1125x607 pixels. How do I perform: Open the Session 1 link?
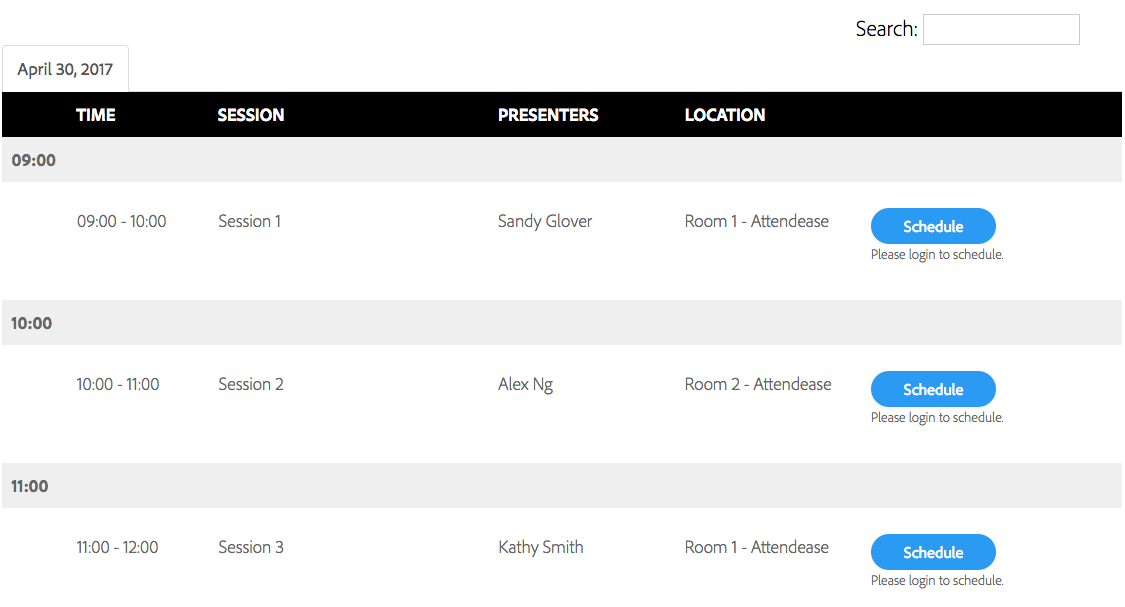pyautogui.click(x=249, y=221)
